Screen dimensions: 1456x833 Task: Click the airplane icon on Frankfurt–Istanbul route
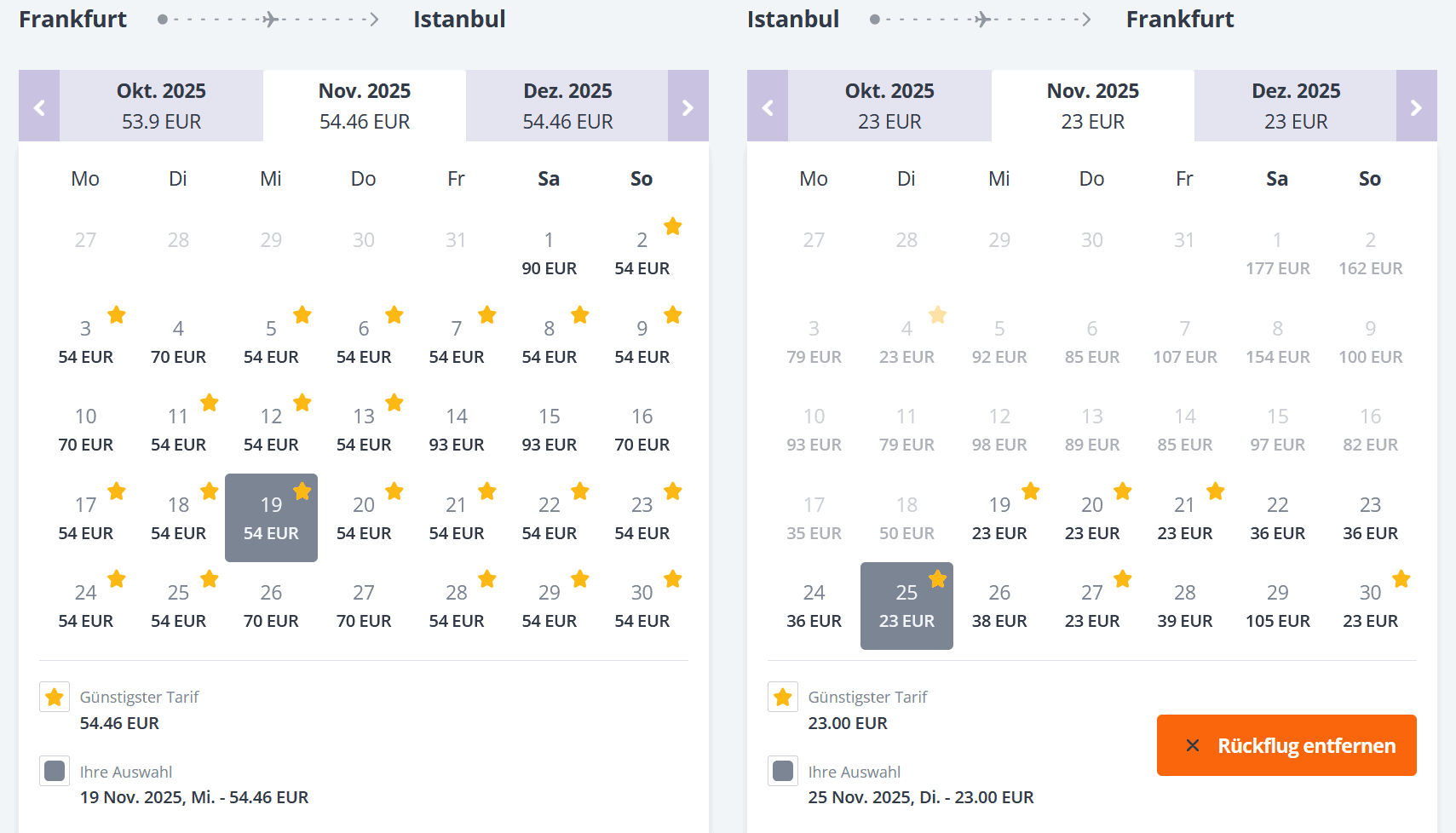pos(270,19)
